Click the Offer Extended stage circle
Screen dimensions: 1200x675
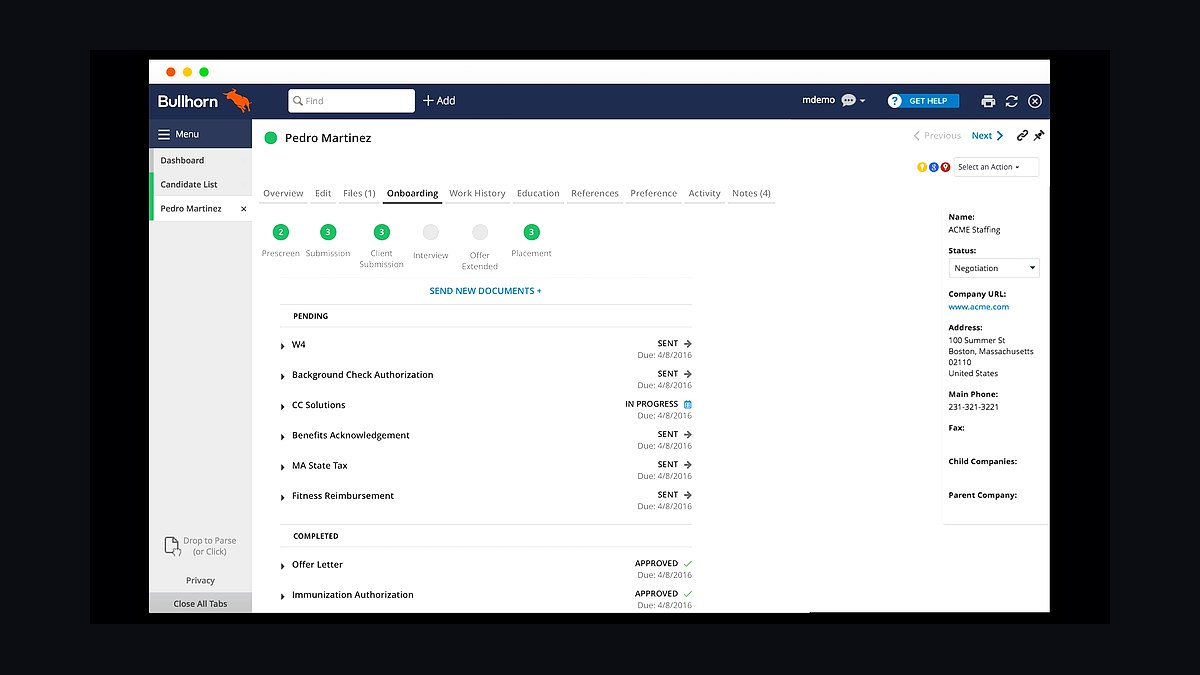[480, 232]
